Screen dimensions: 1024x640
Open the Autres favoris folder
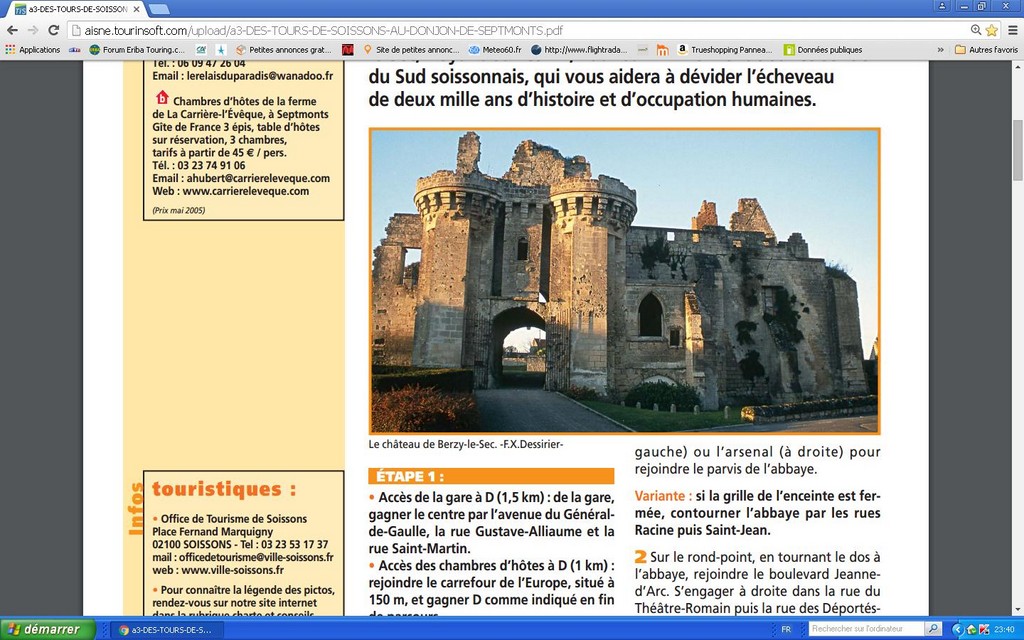point(990,49)
